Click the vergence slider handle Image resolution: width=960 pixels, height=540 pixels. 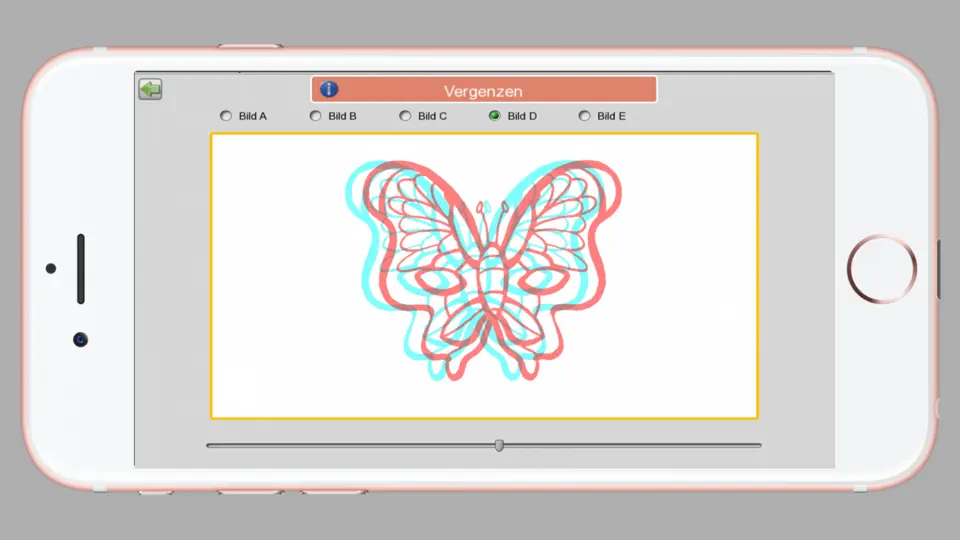point(499,445)
